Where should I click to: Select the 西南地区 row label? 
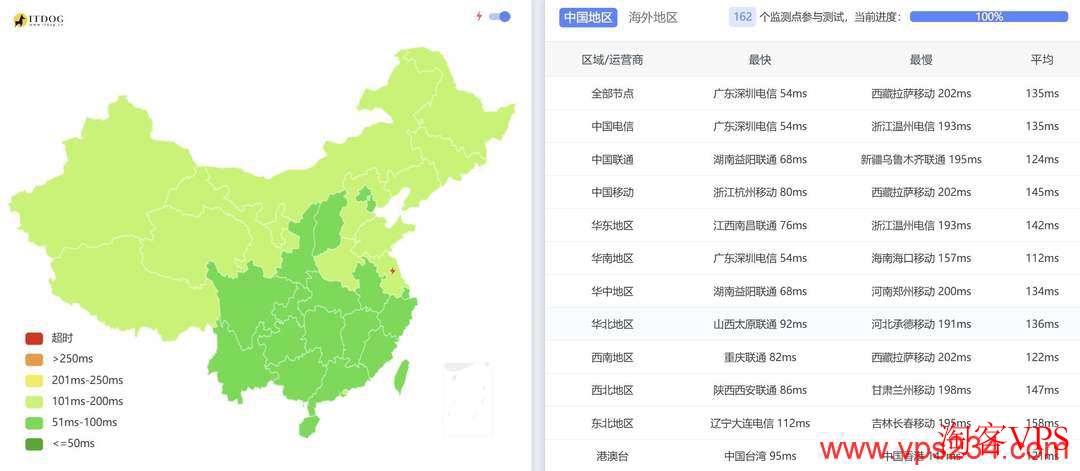pyautogui.click(x=612, y=357)
